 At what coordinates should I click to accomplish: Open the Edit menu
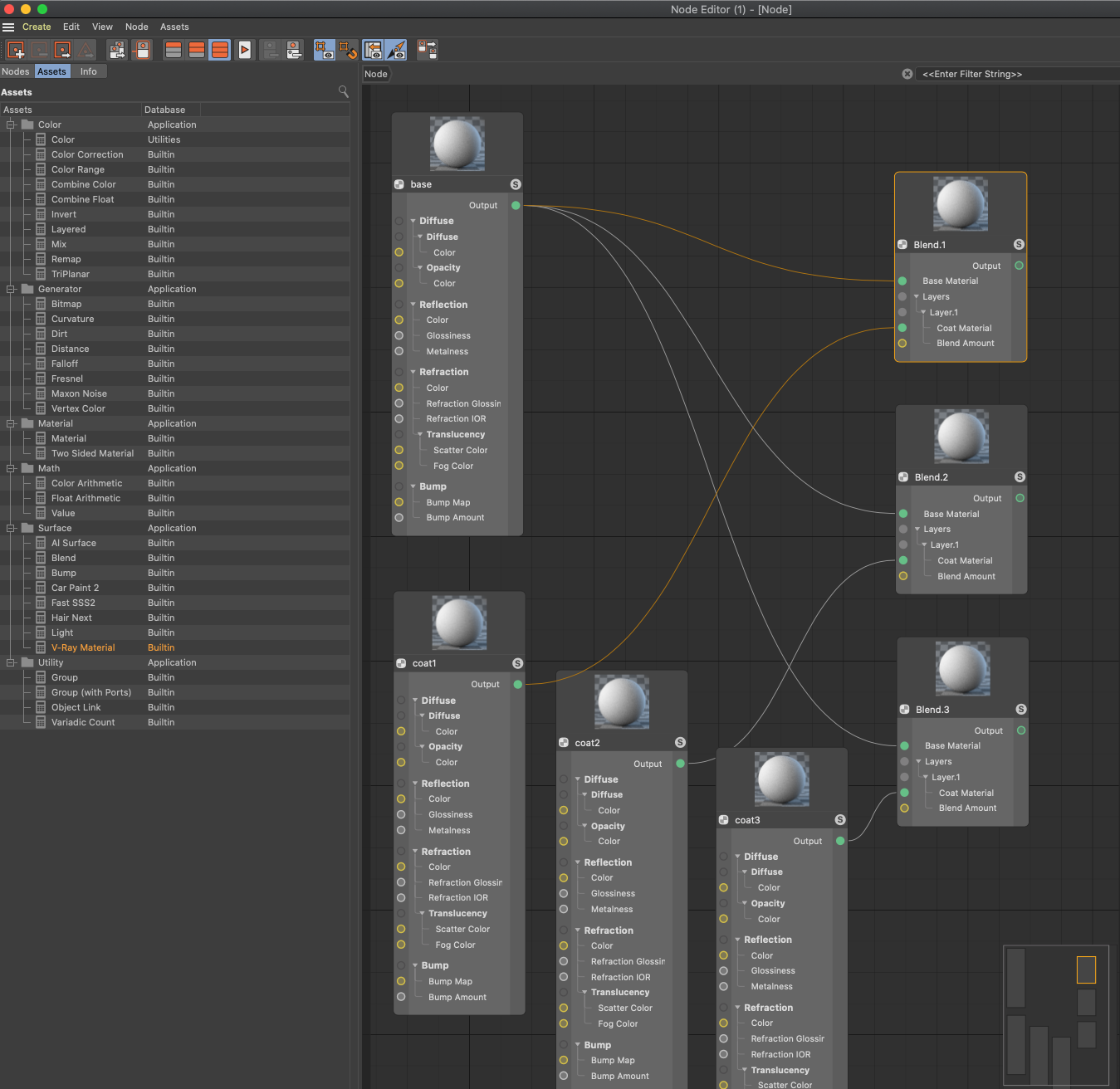click(x=71, y=27)
